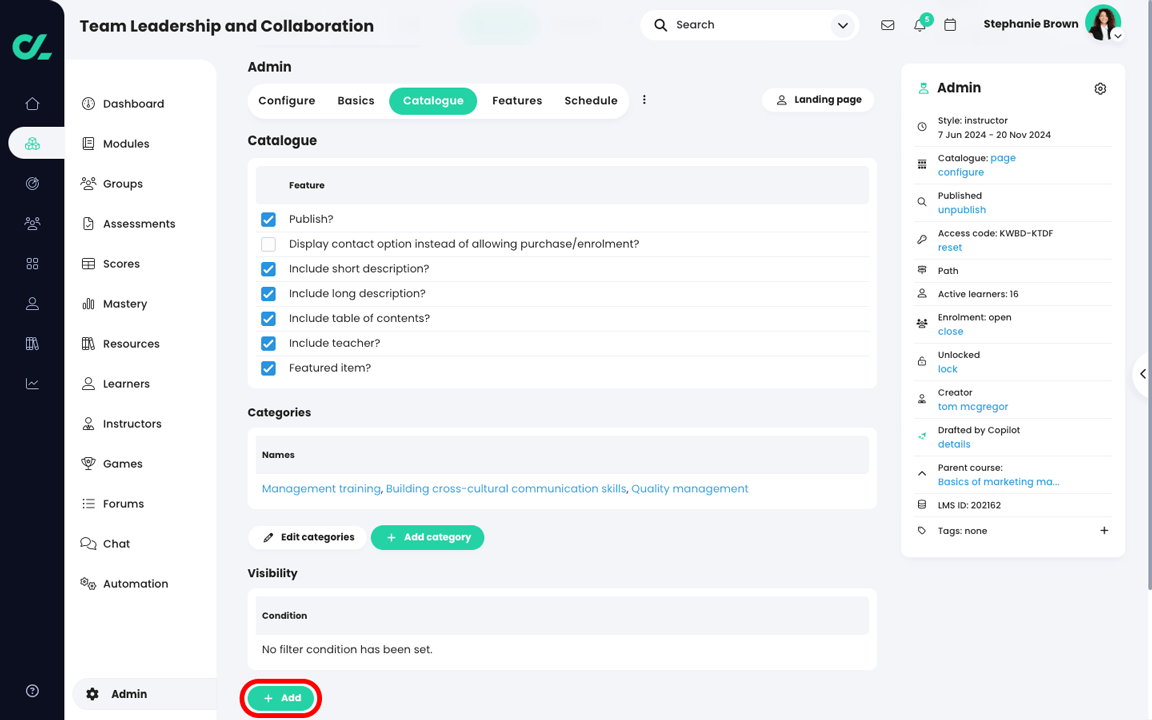Click the access code reset link
Screen dimensions: 1152x720
click(x=949, y=248)
